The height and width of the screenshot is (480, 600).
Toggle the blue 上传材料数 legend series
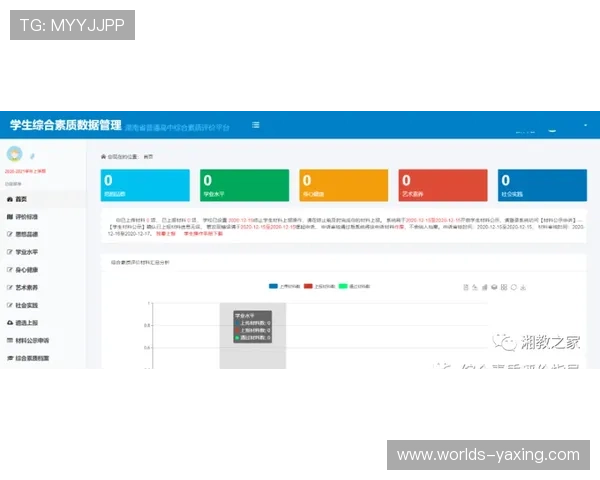(x=284, y=287)
